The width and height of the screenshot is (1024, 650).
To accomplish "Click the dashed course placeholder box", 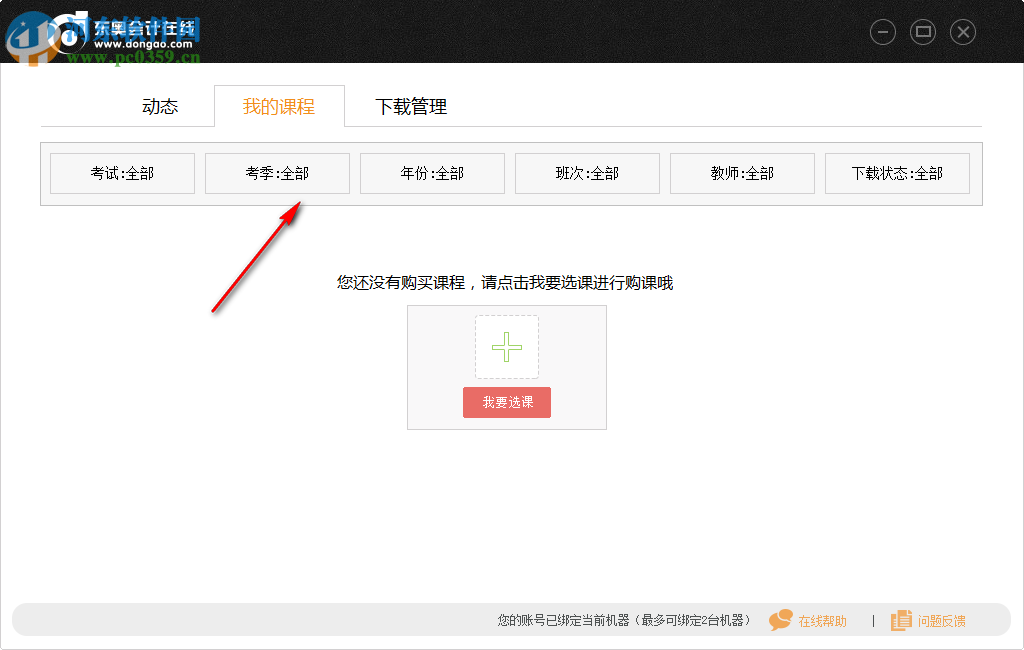I will point(506,347).
